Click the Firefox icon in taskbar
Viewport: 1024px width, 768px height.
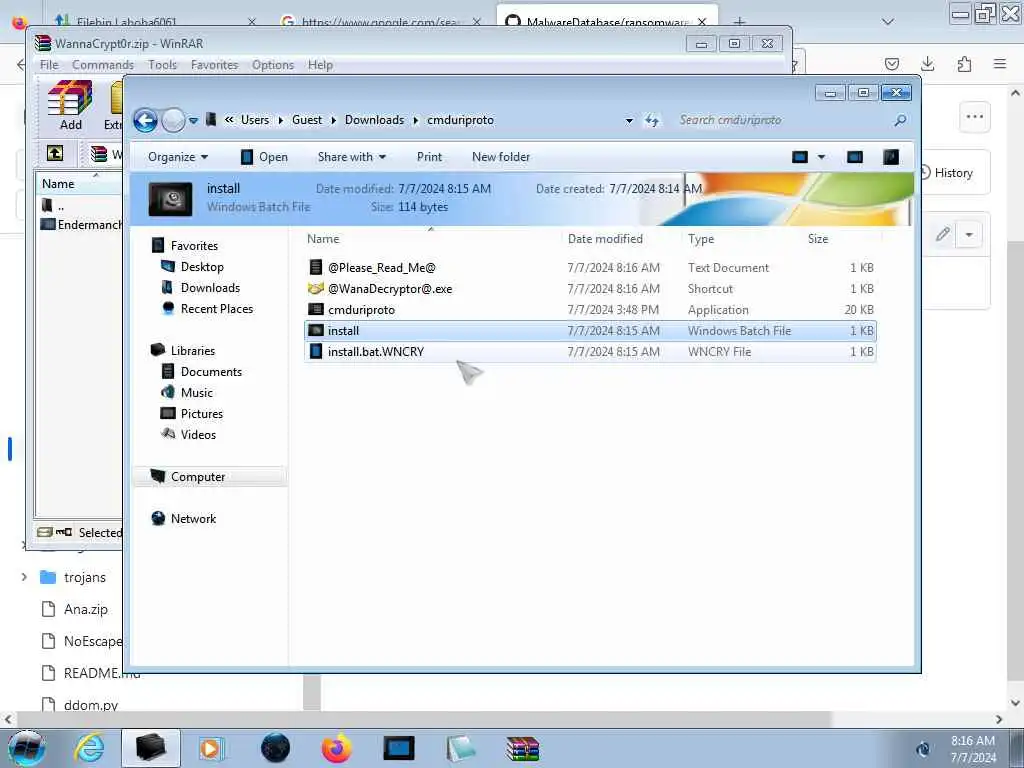336,748
